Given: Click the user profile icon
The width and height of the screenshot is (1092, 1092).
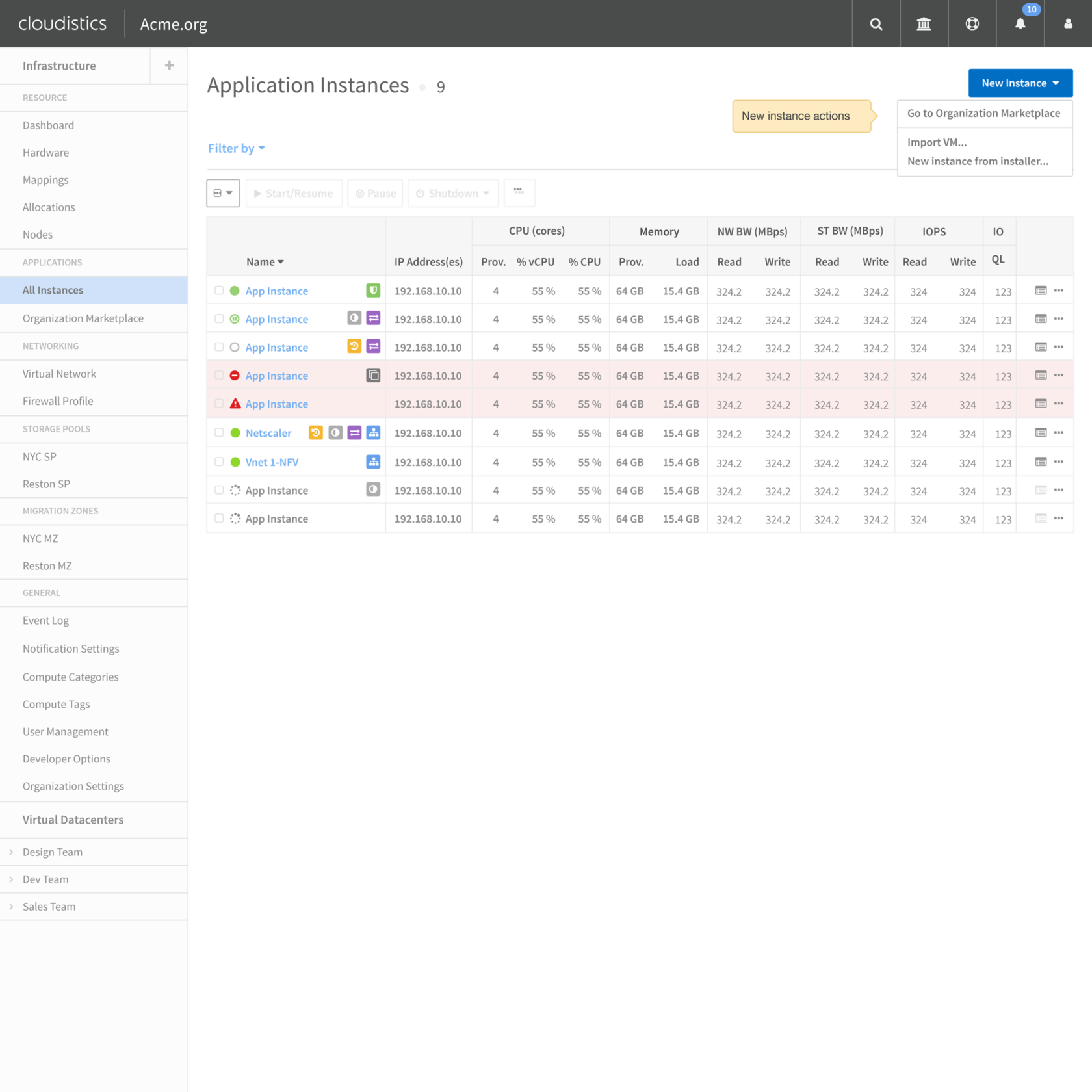Looking at the screenshot, I should tap(1068, 24).
